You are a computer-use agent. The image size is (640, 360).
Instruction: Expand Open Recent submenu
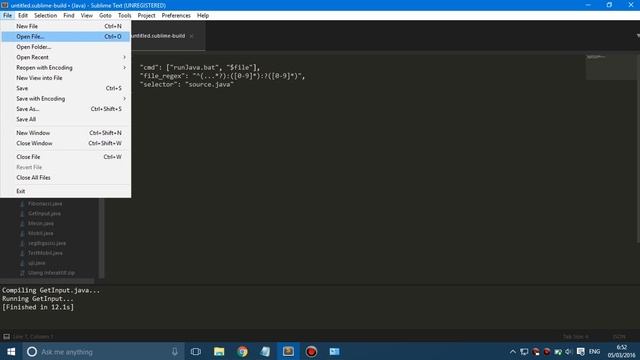tap(66, 57)
